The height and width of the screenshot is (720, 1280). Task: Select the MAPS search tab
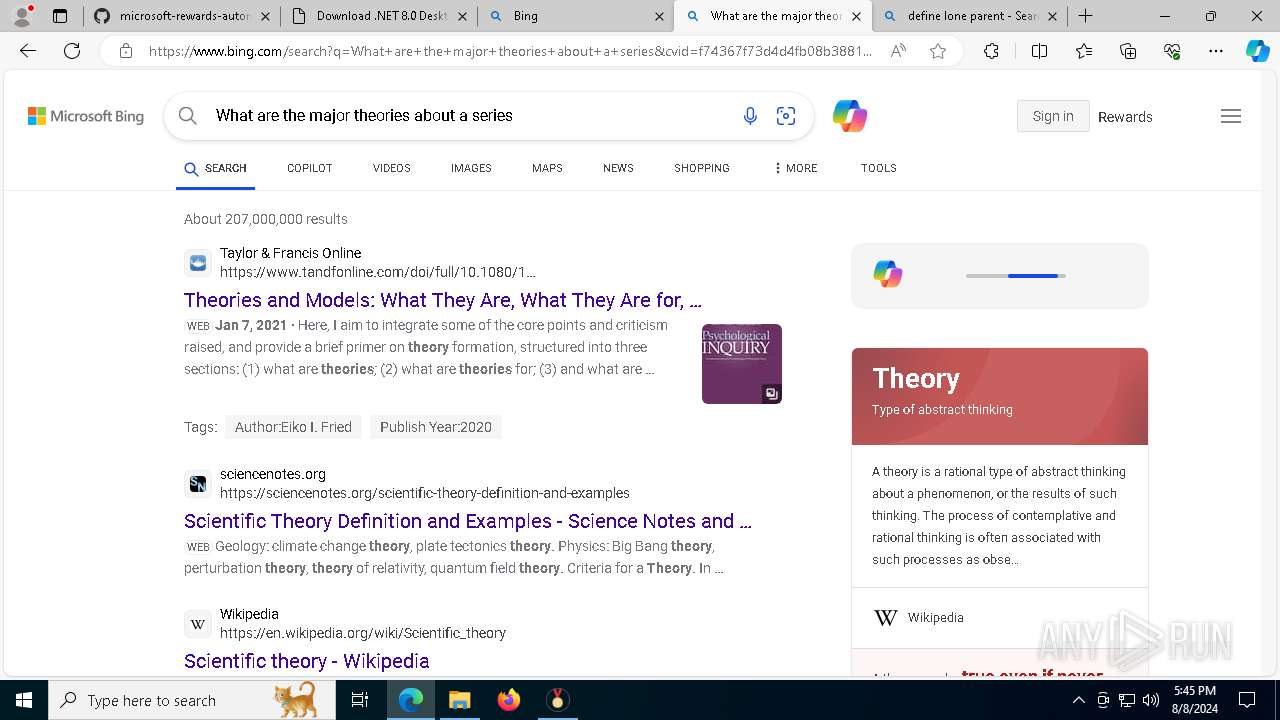click(x=547, y=168)
